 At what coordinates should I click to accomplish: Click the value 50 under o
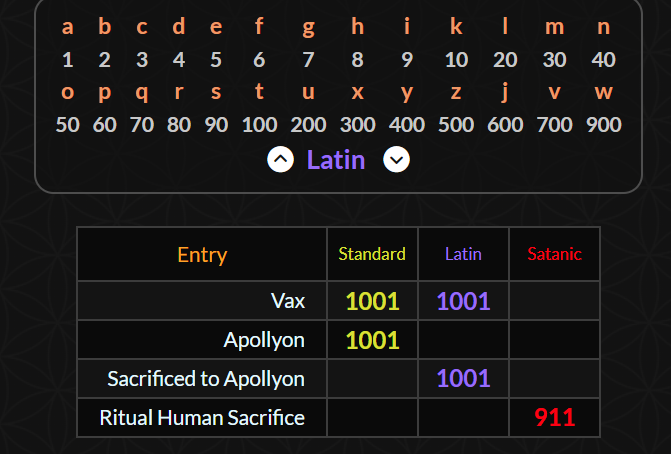pos(68,125)
